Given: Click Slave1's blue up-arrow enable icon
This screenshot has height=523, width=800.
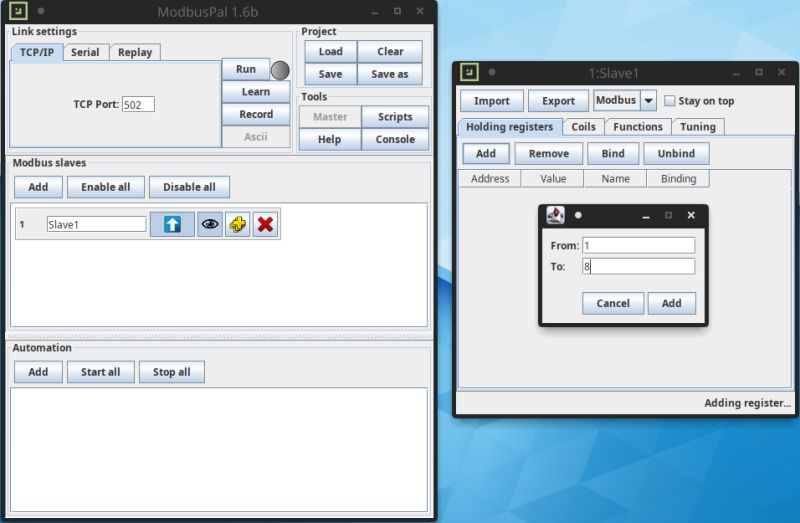Looking at the screenshot, I should (172, 224).
